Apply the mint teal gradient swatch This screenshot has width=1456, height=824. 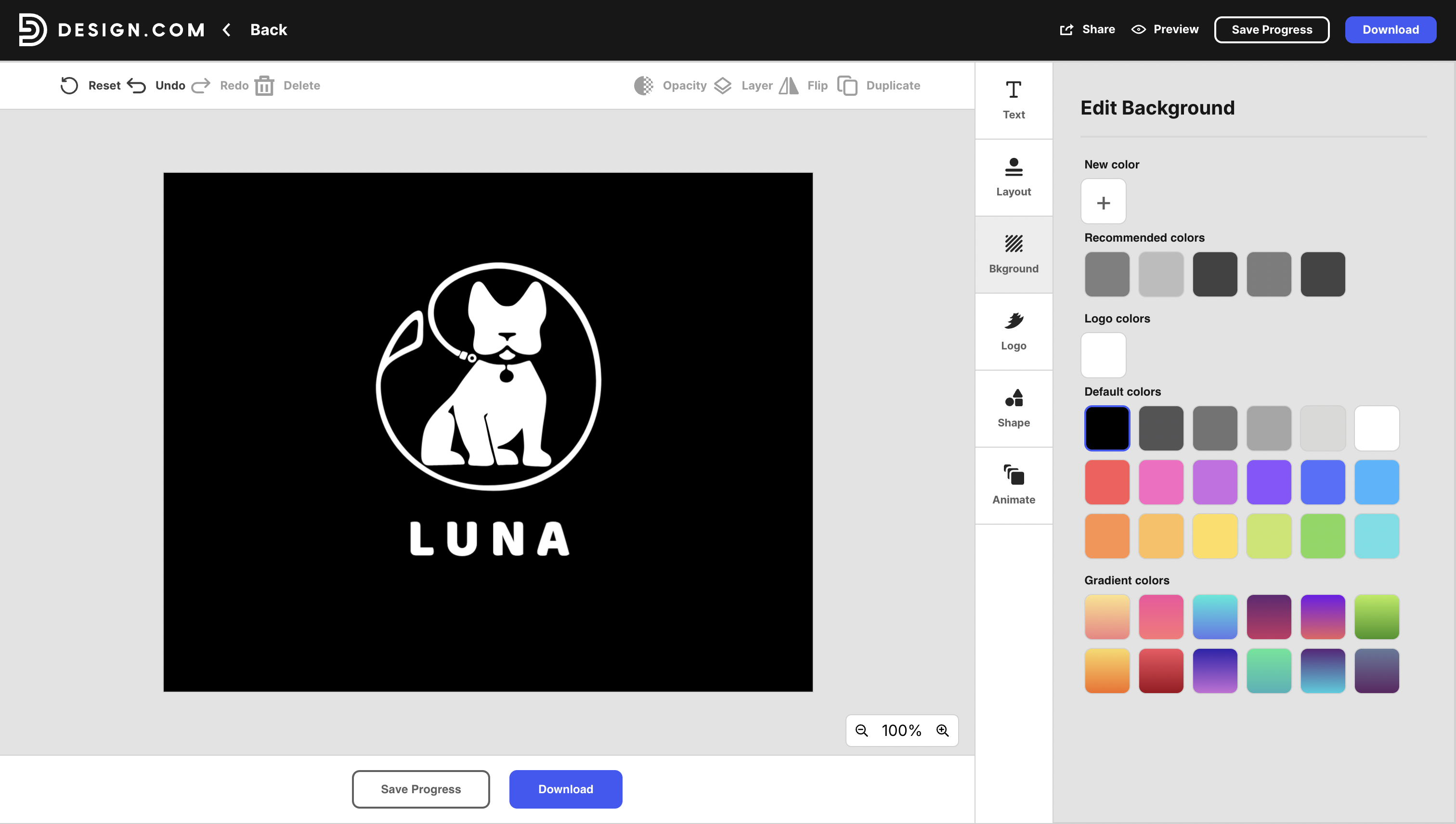tap(1269, 670)
